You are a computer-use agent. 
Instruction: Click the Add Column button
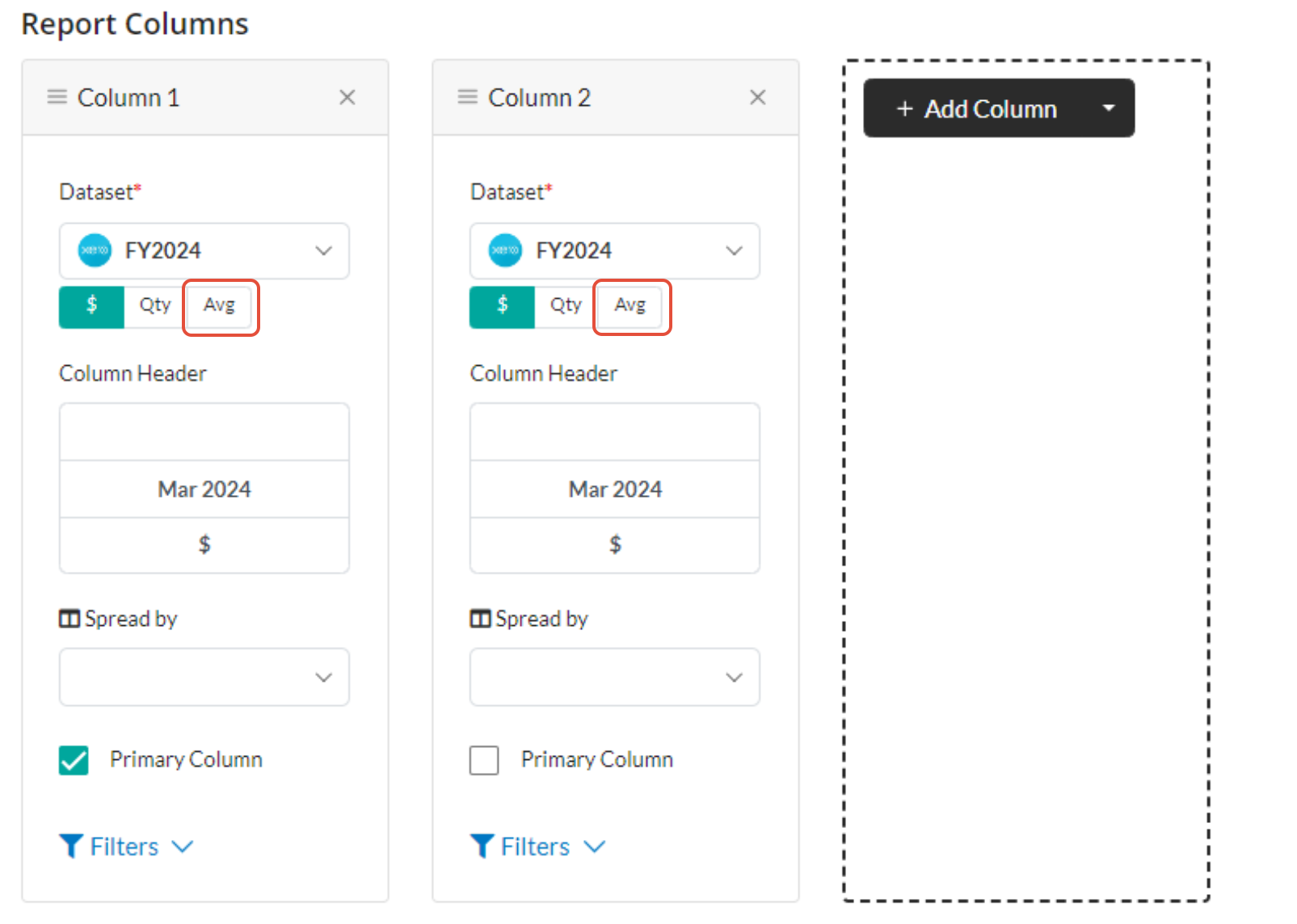(x=975, y=108)
